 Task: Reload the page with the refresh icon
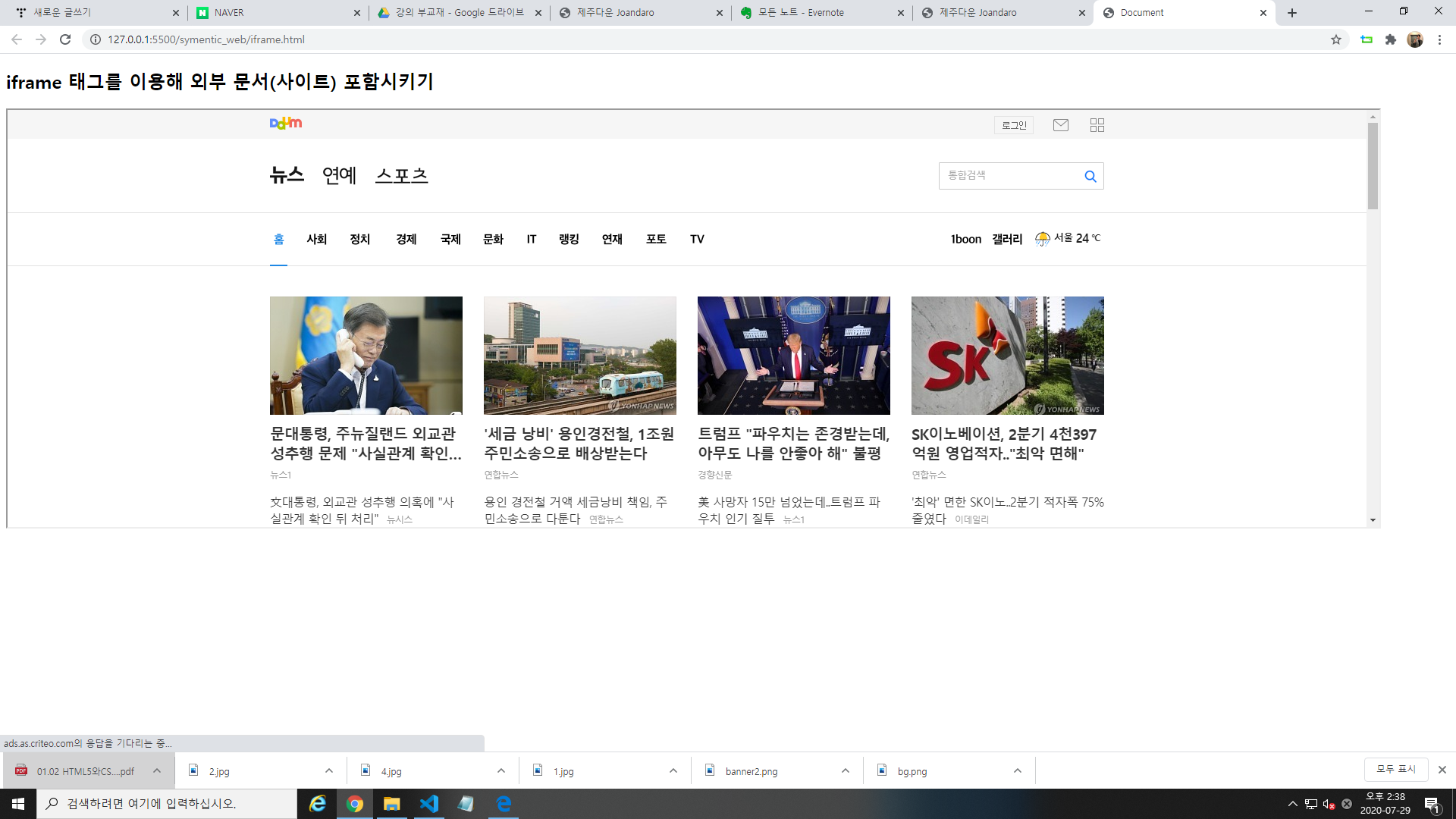pos(65,39)
